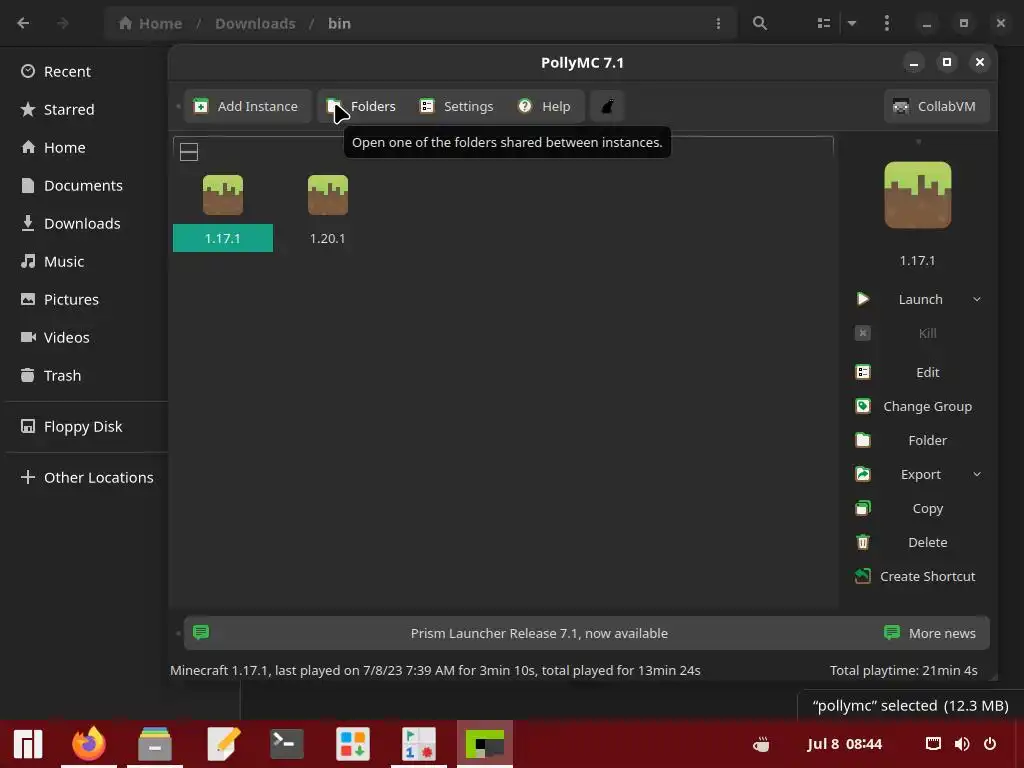Open file manager main menu dots
The image size is (1024, 768).
[x=886, y=24]
